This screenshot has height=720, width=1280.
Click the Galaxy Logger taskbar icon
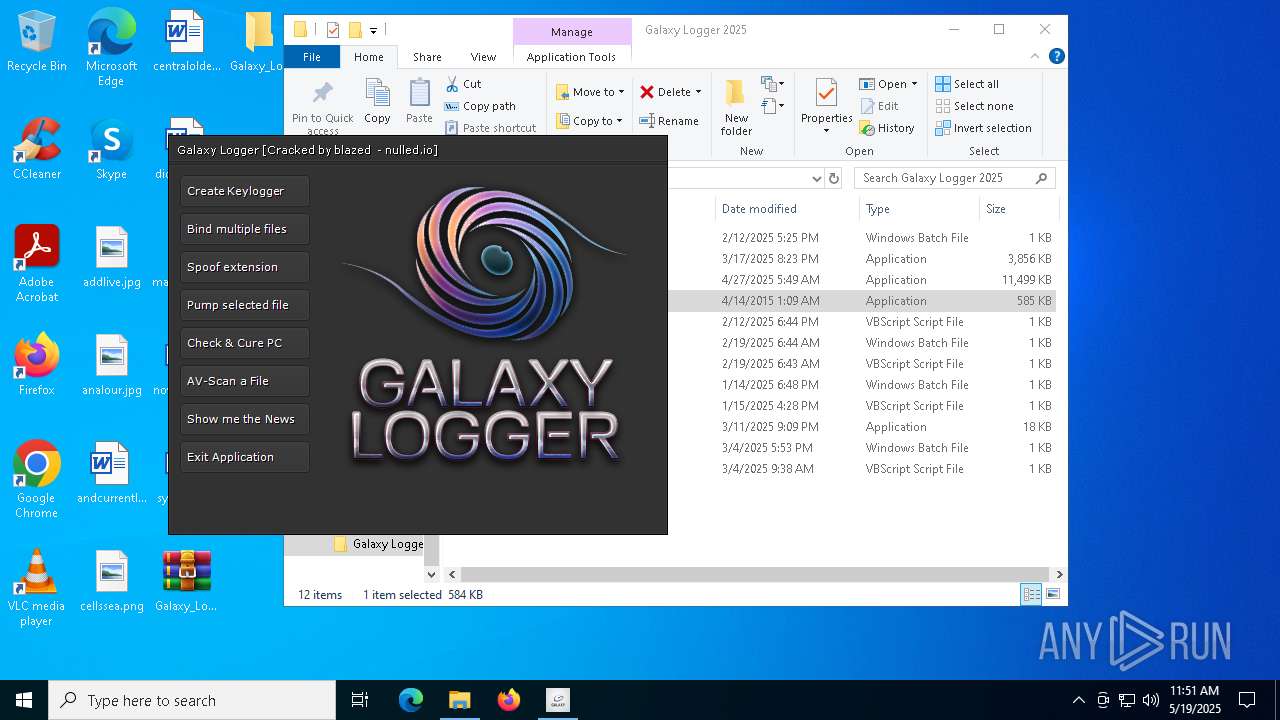558,700
